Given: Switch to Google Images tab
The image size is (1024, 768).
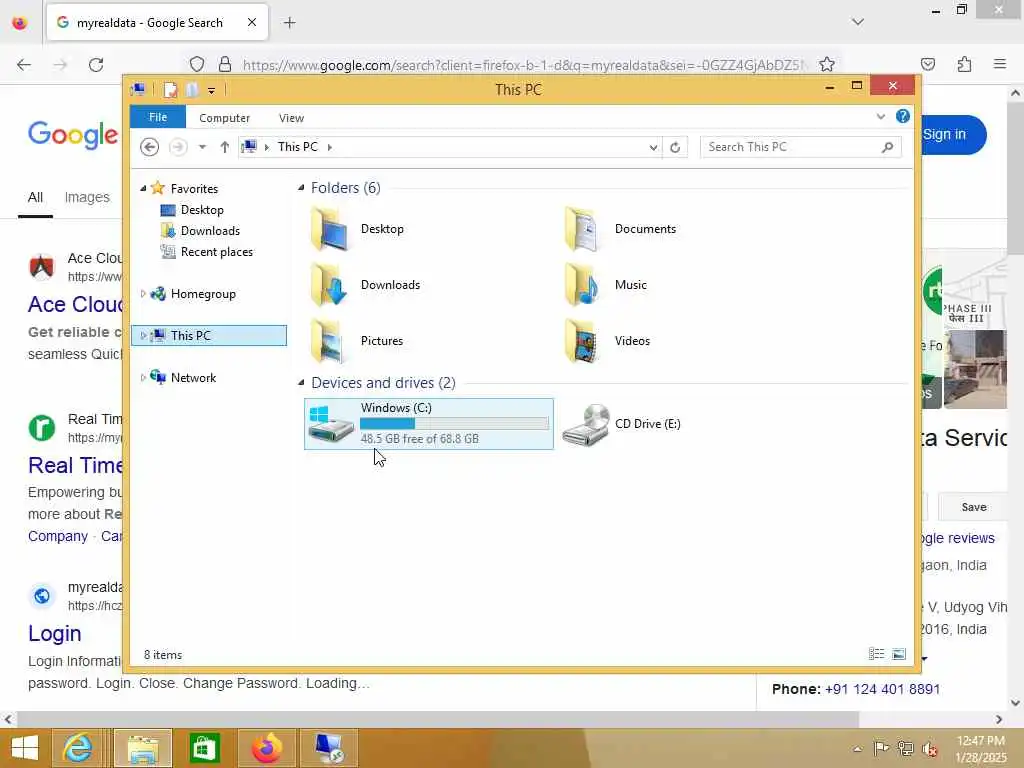Looking at the screenshot, I should (x=87, y=197).
